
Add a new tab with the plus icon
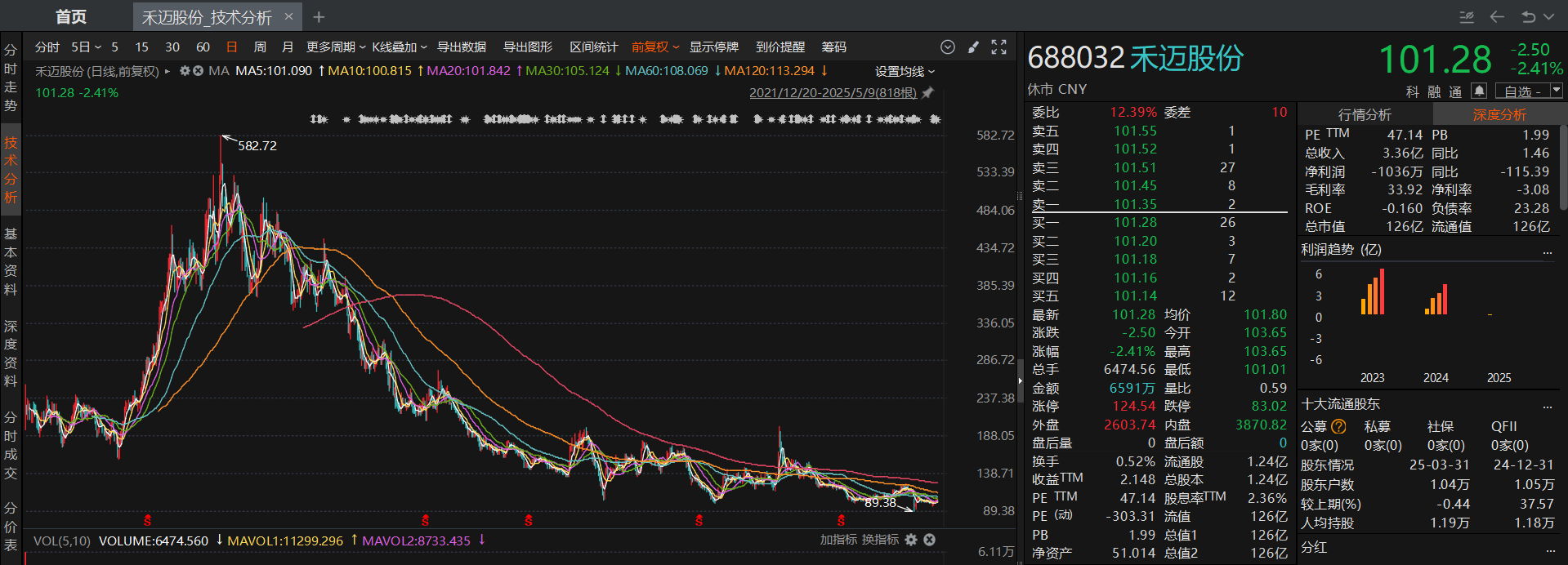(319, 16)
